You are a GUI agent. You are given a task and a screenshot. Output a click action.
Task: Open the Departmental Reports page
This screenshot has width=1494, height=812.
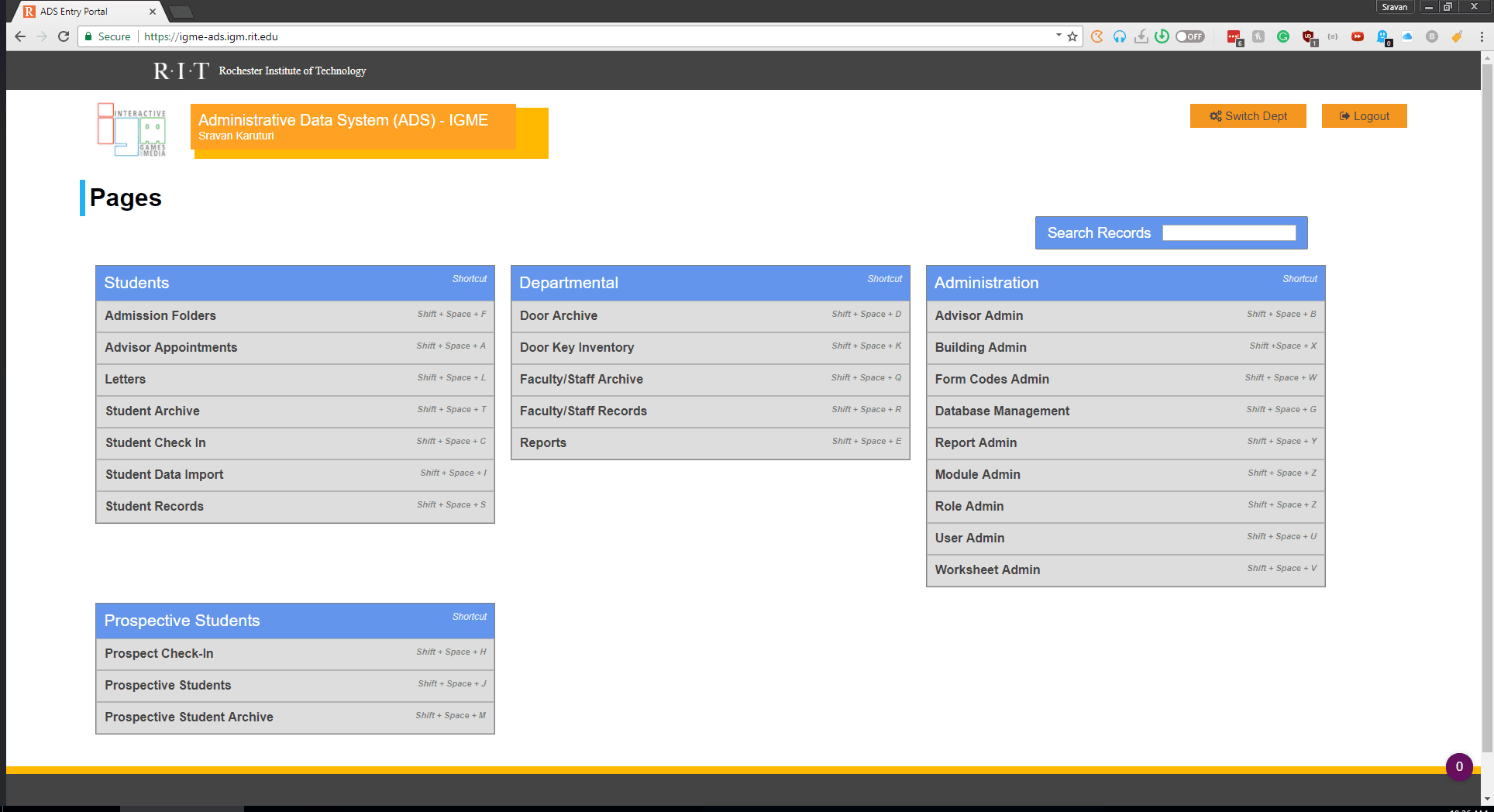pos(711,443)
